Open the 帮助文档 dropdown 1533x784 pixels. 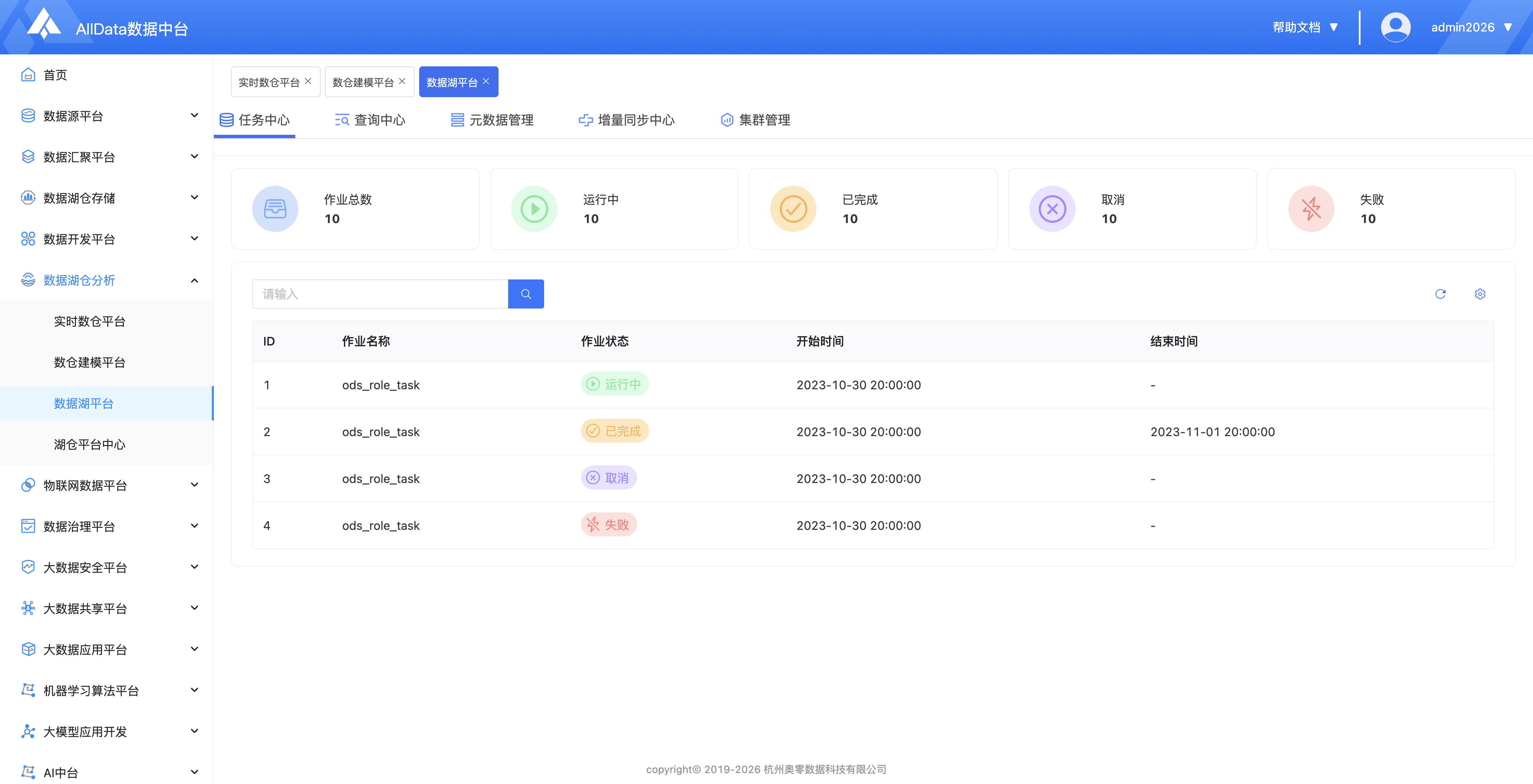1305,27
